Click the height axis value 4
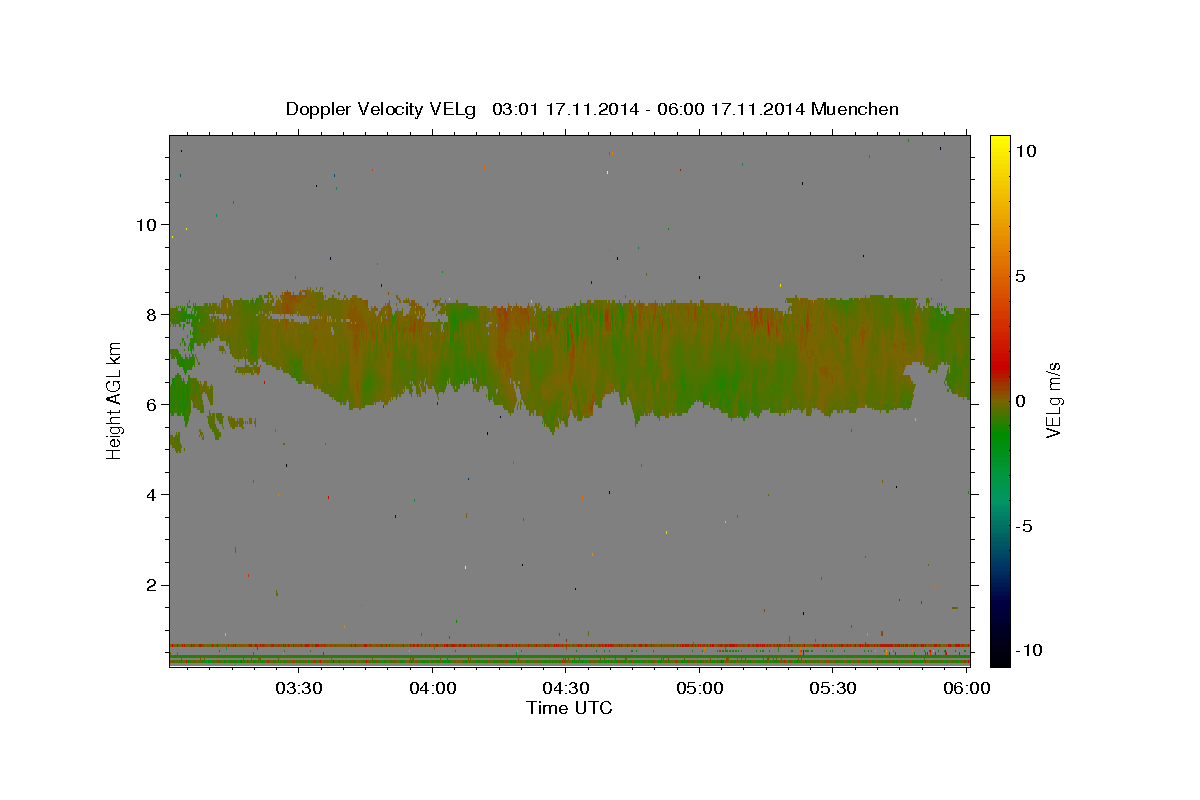Viewport: 1200px width, 800px height. tap(151, 494)
